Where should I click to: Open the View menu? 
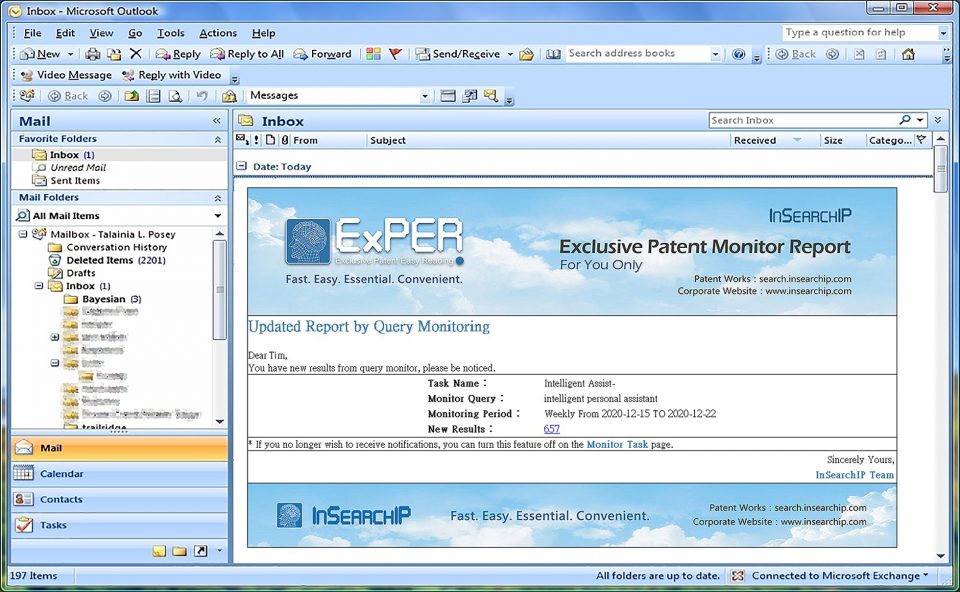pos(101,33)
